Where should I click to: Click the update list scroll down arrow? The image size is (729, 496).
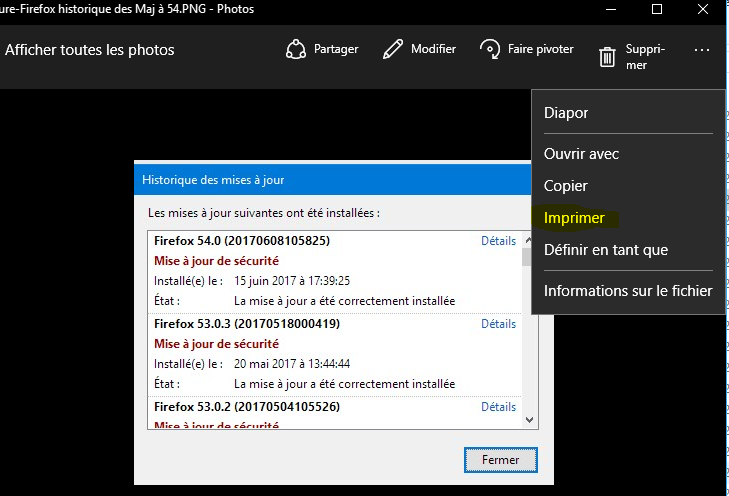tap(529, 420)
